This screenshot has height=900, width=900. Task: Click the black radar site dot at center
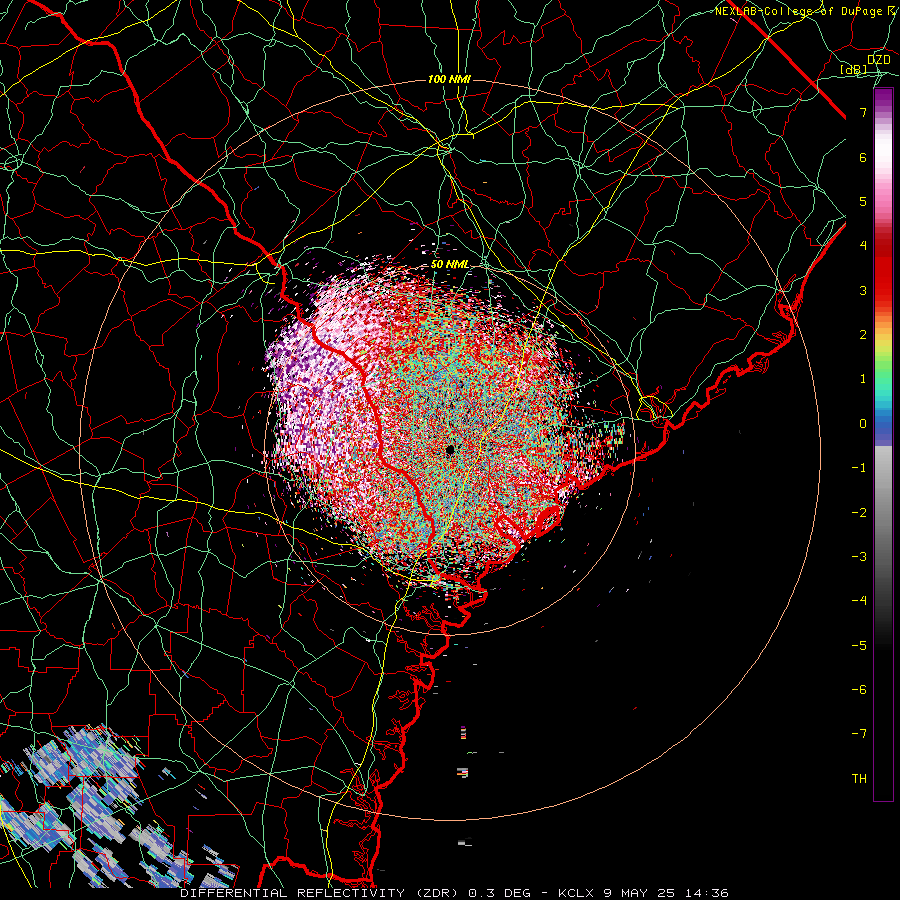(450, 450)
